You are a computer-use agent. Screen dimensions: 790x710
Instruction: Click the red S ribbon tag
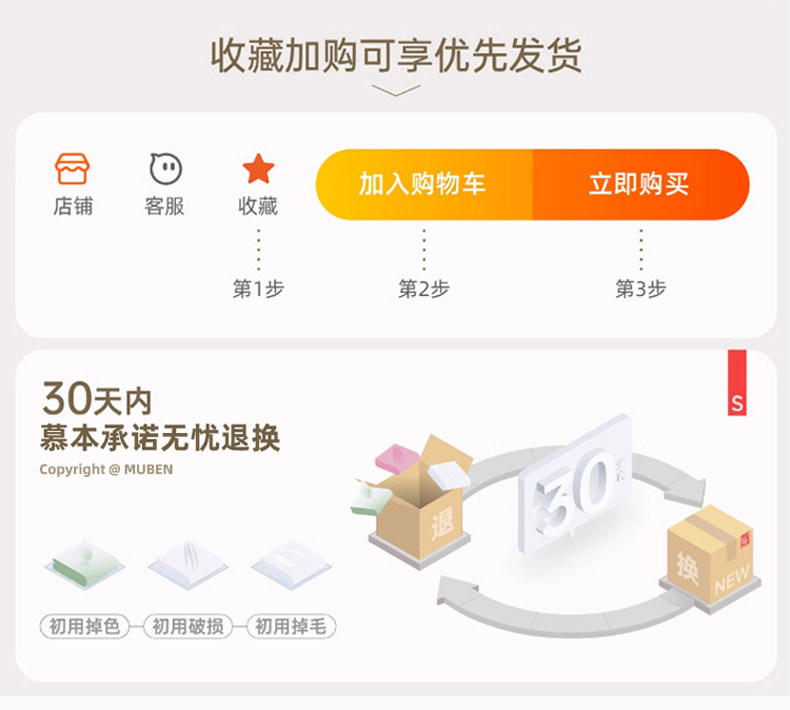(x=737, y=383)
